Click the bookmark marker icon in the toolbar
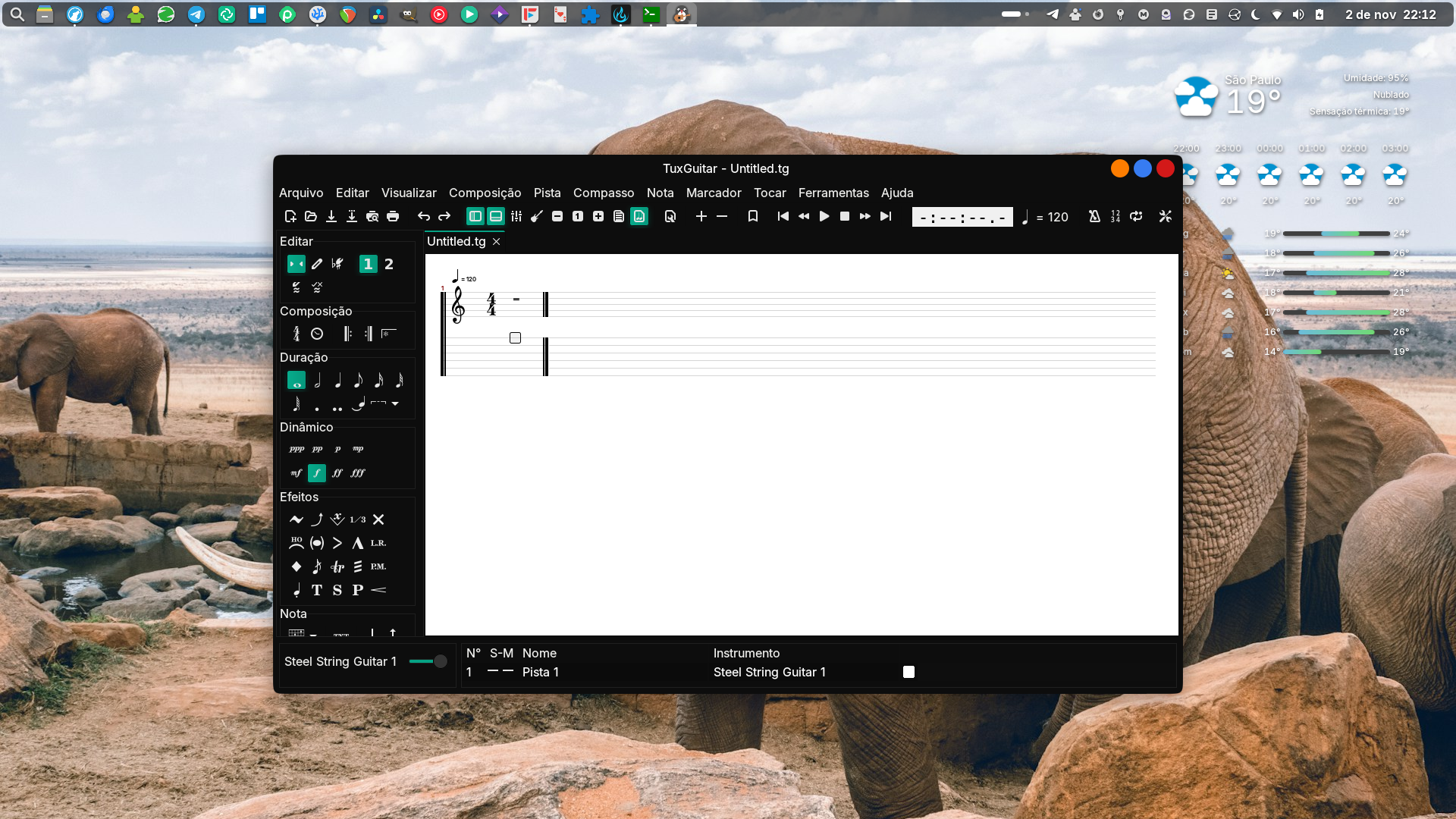This screenshot has width=1456, height=819. click(x=753, y=217)
